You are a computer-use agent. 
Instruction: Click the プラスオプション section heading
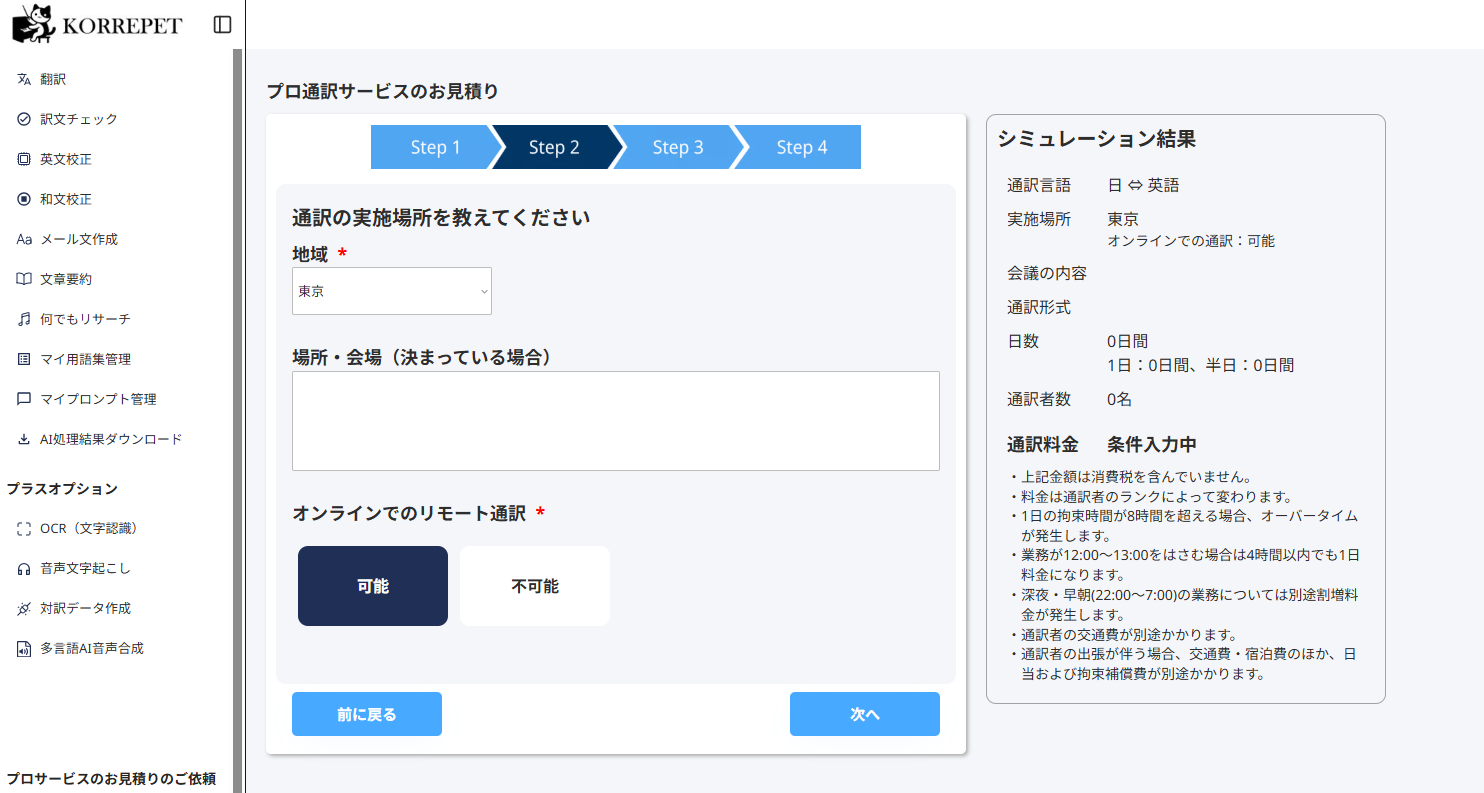[62, 489]
